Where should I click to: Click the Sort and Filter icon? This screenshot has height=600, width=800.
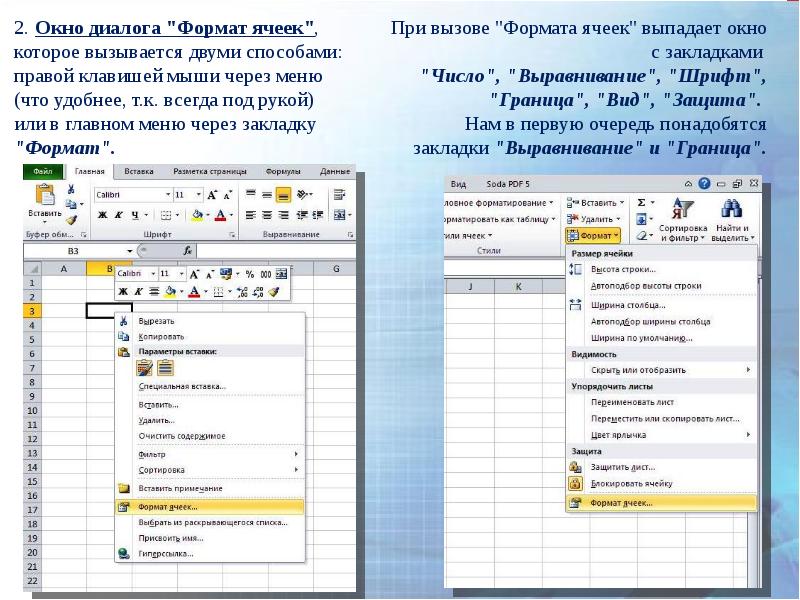pyautogui.click(x=684, y=208)
